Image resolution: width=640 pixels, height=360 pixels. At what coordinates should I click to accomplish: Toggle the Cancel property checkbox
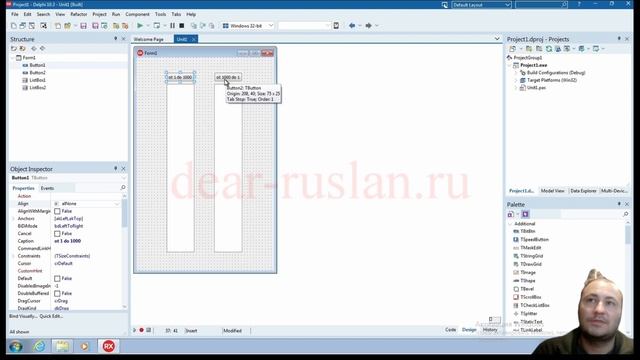57,233
